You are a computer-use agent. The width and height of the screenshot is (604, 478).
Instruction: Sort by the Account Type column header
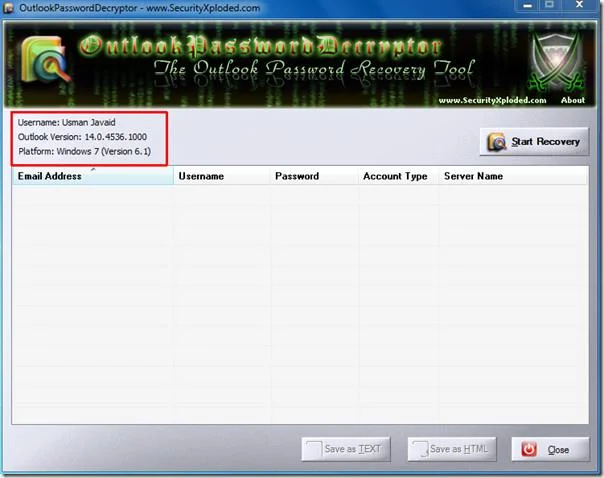pos(399,176)
